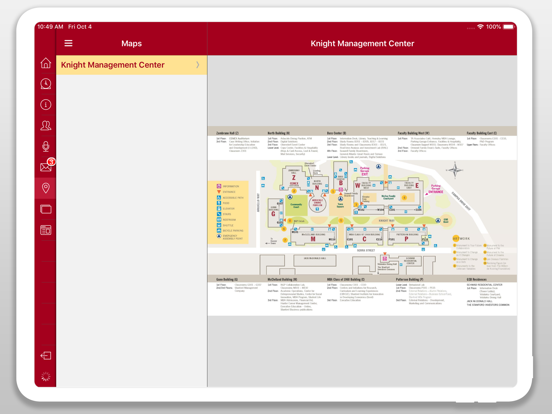This screenshot has height=414, width=552.
Task: Click building G on the map
Action: pos(275,213)
